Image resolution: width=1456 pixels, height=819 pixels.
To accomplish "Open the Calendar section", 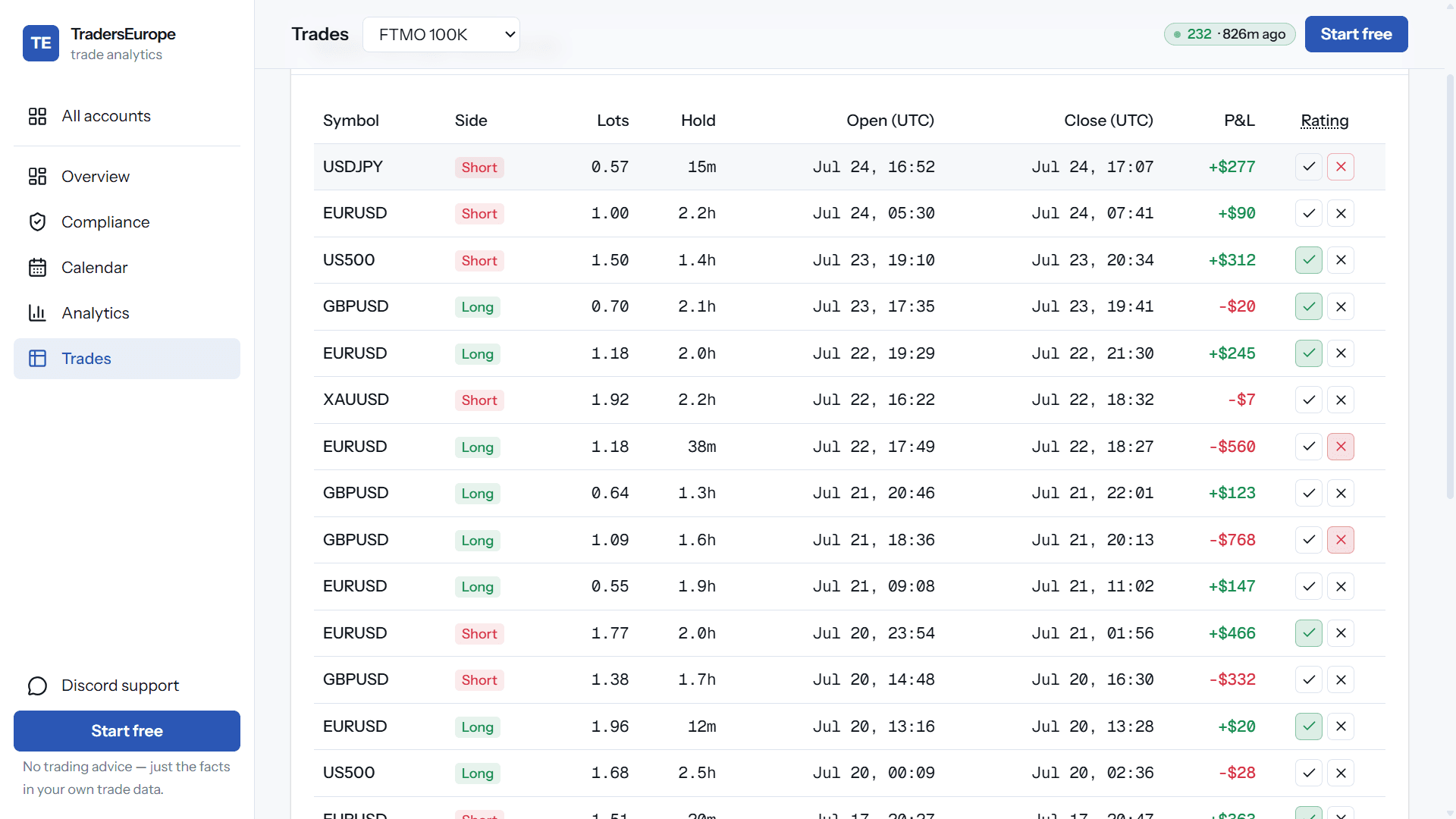I will pyautogui.click(x=127, y=268).
